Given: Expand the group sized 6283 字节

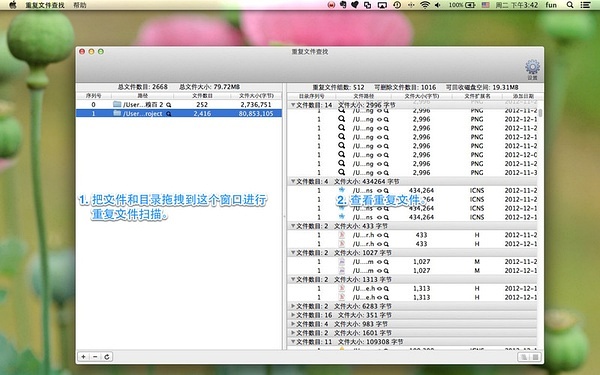Looking at the screenshot, I should 293,306.
